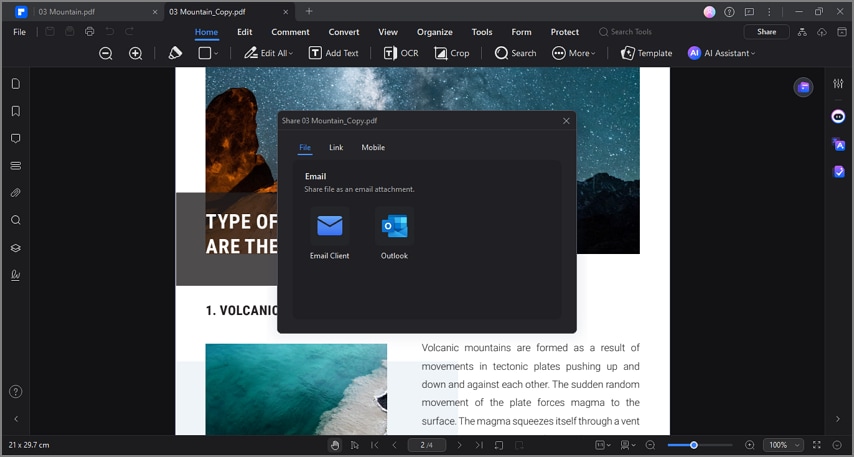
Task: Click the redo arrow icon
Action: (x=129, y=32)
